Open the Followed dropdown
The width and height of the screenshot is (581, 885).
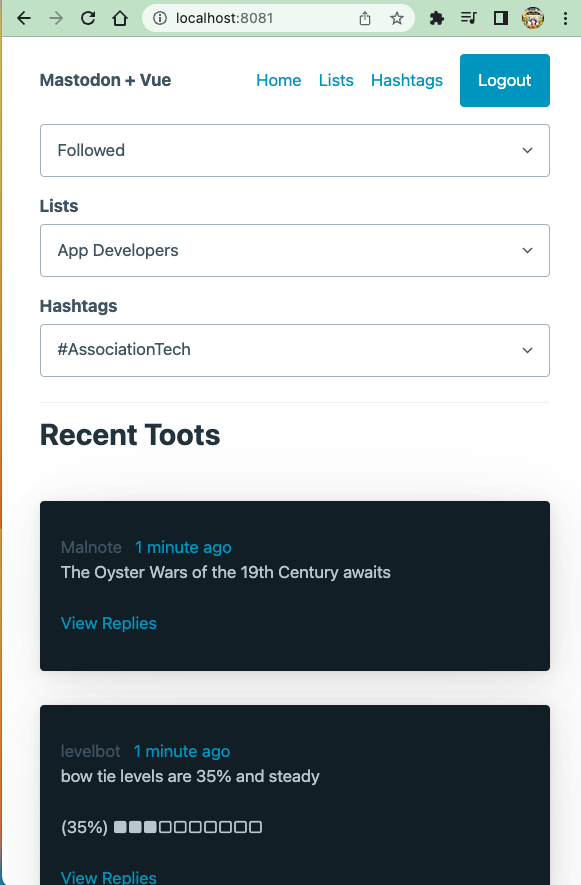click(x=294, y=150)
